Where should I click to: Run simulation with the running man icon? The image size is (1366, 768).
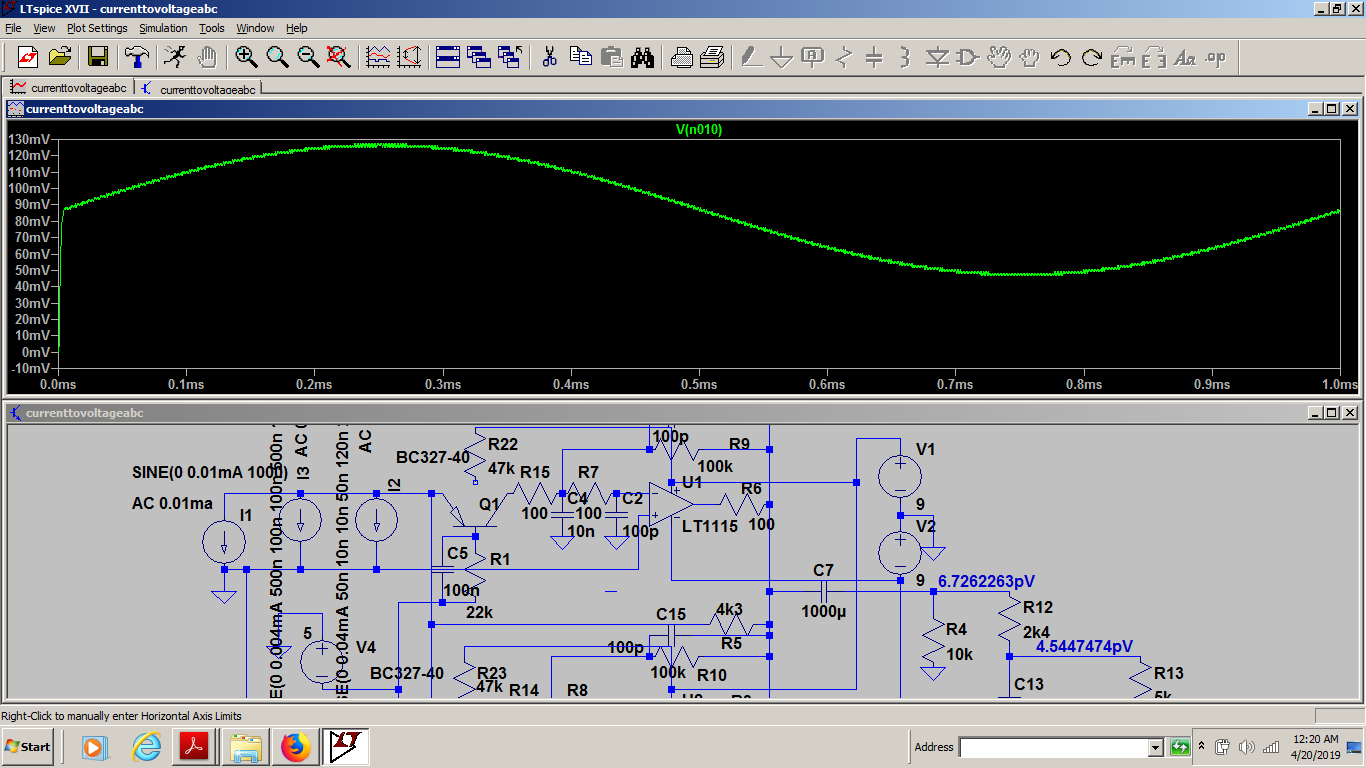point(175,57)
